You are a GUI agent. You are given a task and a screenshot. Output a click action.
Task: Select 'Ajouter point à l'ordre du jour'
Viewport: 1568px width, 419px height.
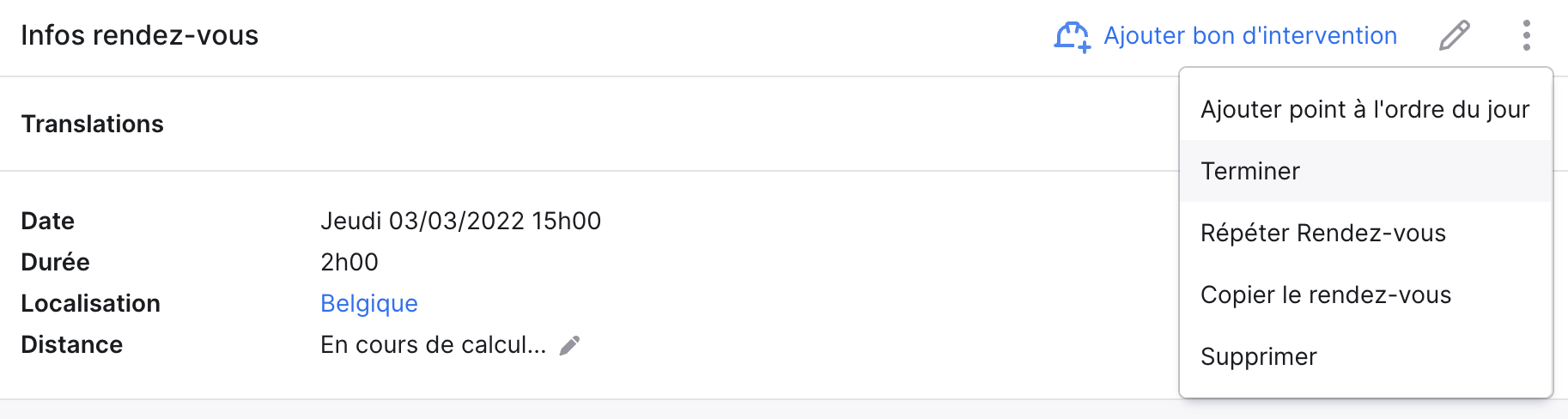[1365, 109]
